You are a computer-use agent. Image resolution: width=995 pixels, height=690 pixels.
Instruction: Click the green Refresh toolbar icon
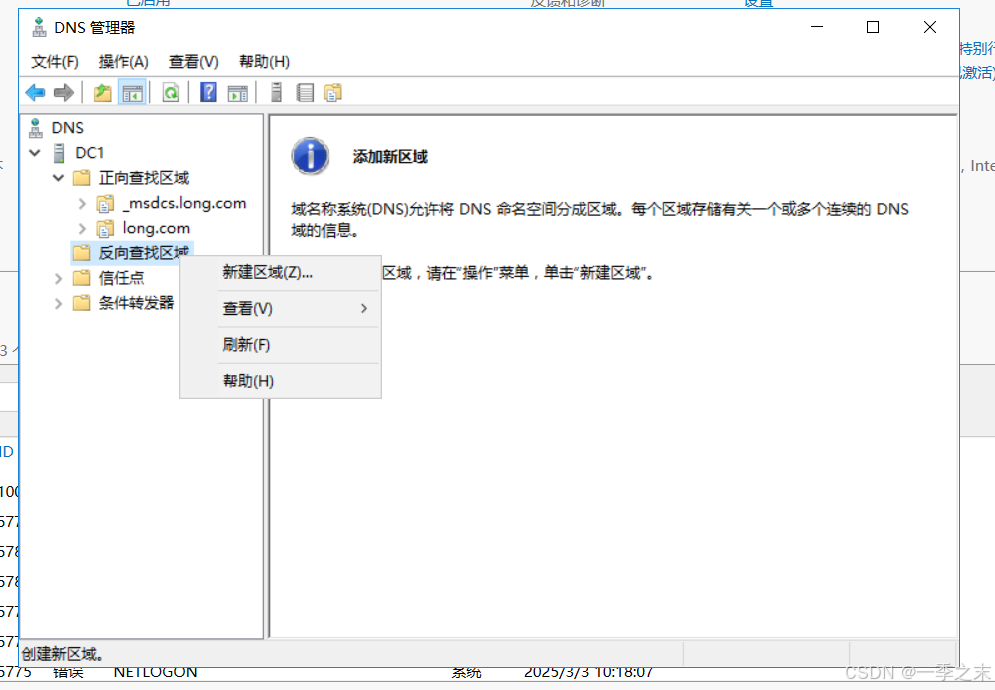pos(171,93)
